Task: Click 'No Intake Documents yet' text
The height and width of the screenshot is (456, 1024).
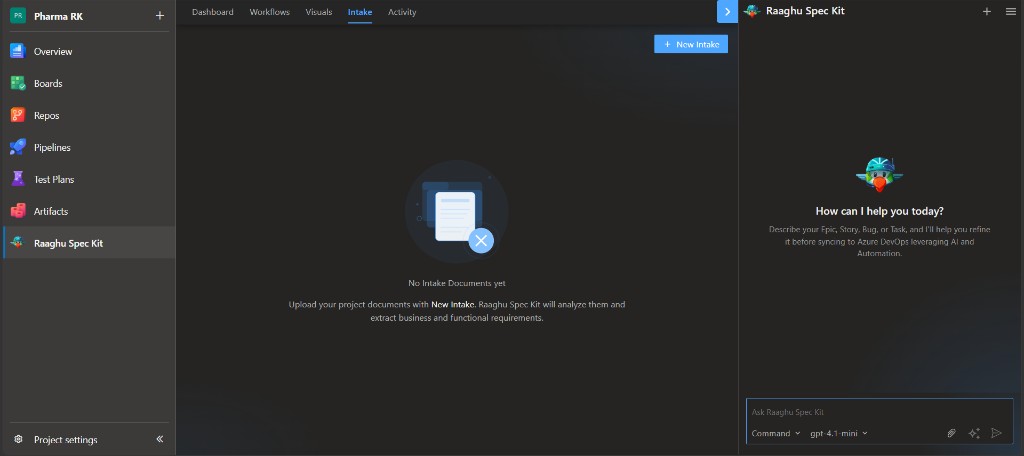Action: click(456, 283)
